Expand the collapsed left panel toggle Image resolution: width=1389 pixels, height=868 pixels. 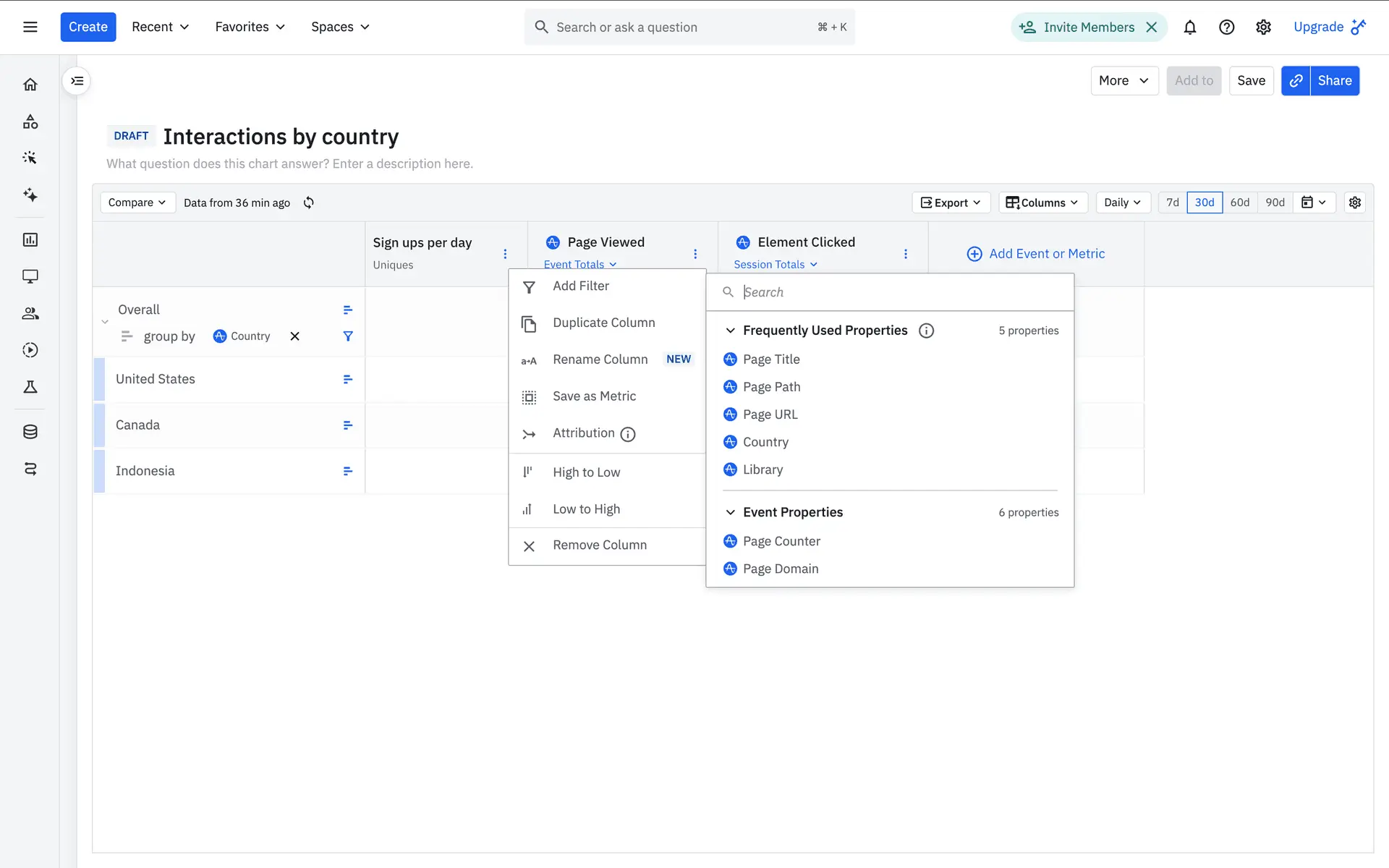point(77,81)
